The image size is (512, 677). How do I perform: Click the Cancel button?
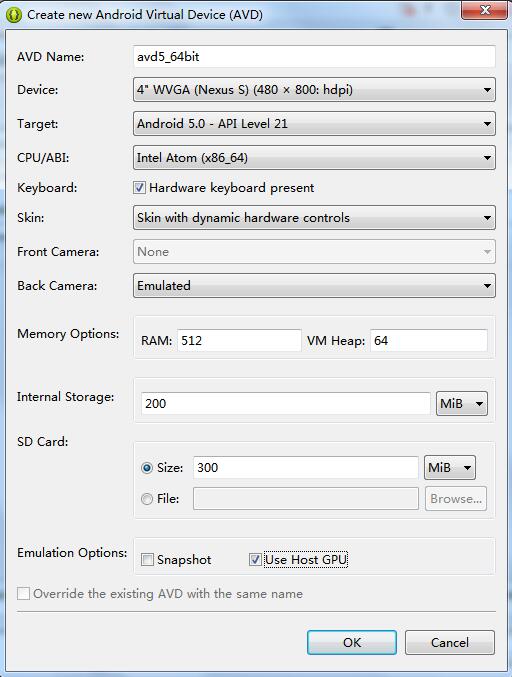click(450, 642)
